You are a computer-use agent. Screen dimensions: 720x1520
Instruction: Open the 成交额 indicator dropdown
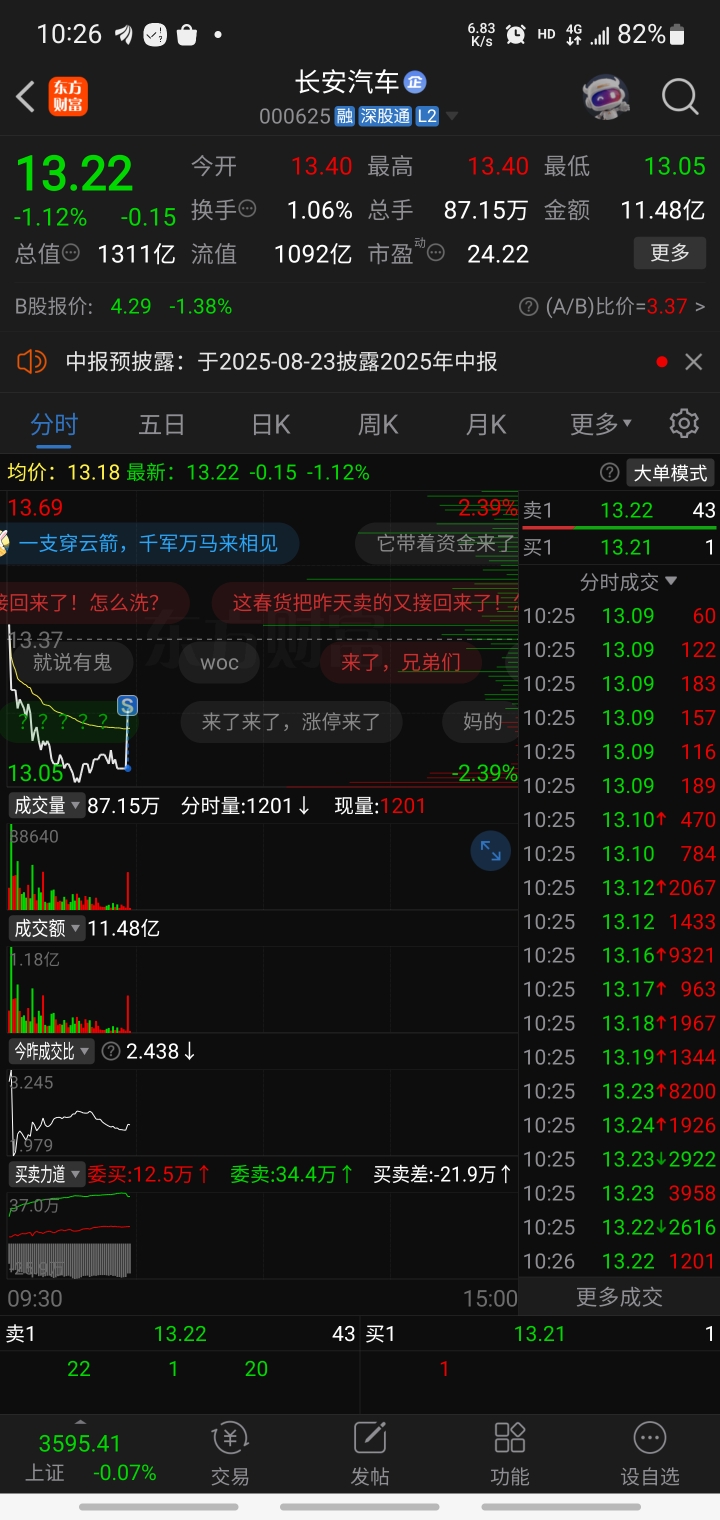click(45, 928)
